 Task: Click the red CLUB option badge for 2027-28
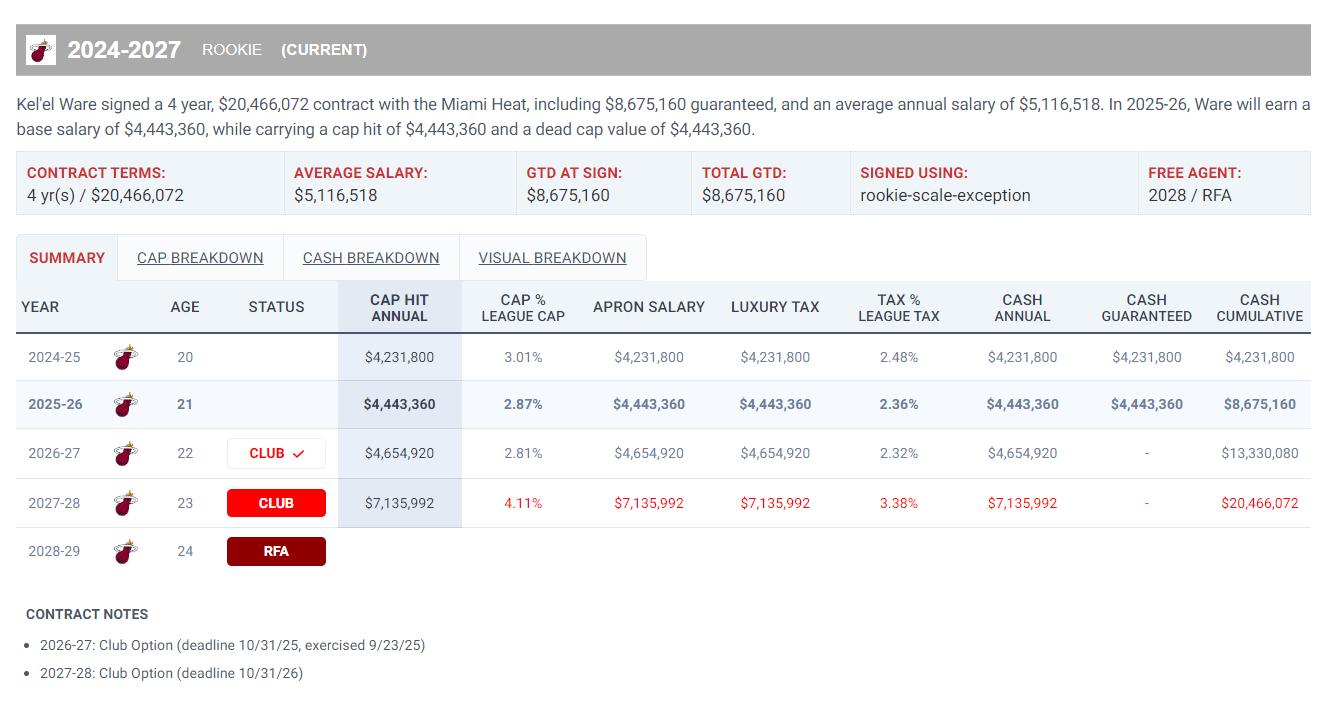point(276,503)
